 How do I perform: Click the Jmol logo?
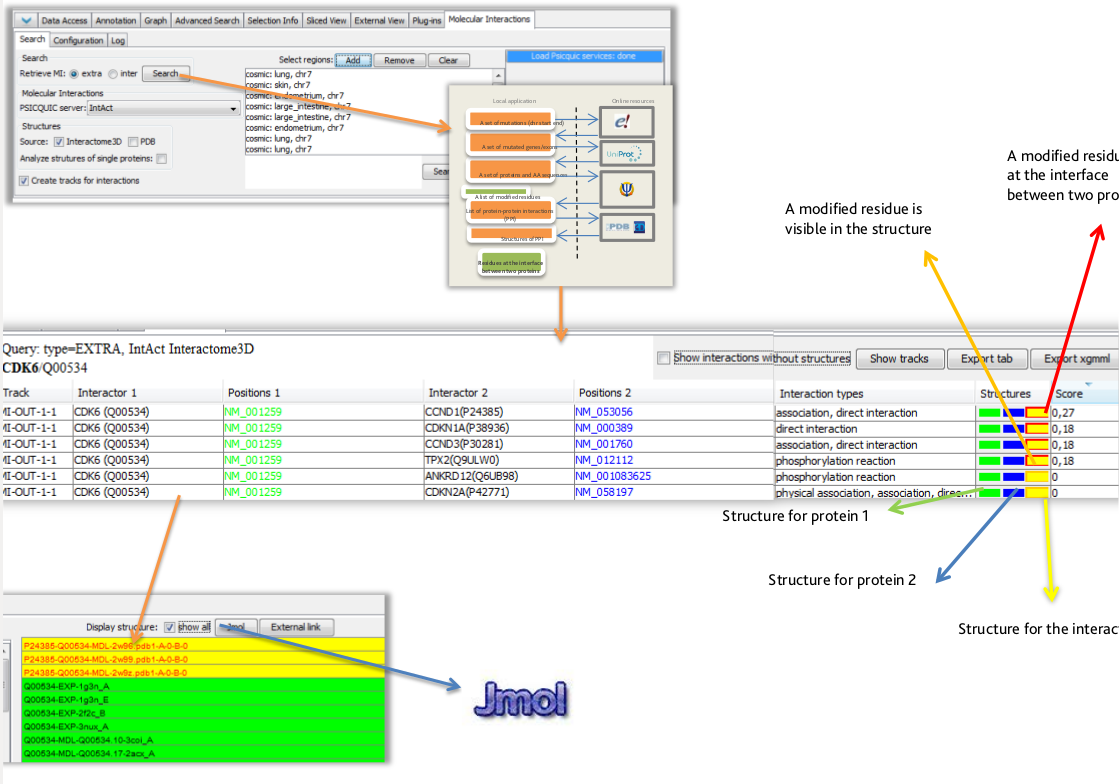[521, 698]
